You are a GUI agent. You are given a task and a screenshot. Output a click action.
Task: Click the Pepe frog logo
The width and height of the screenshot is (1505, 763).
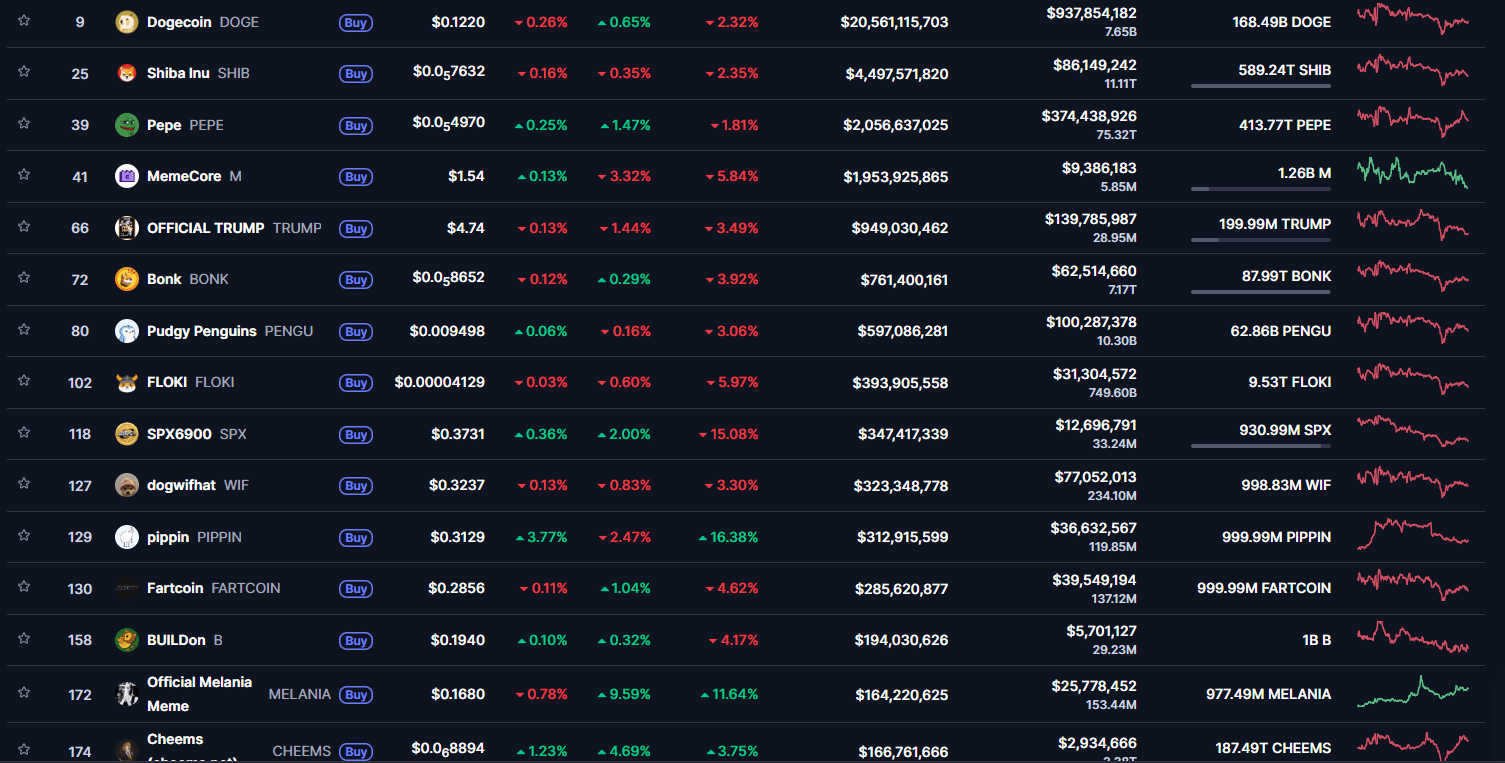[x=127, y=125]
